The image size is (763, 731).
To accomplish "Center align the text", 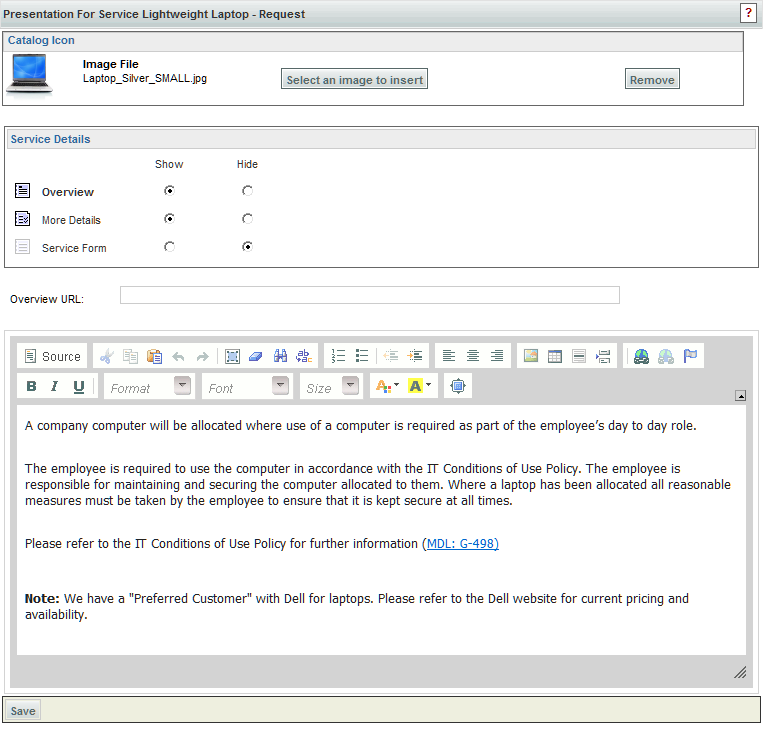I will coord(472,356).
